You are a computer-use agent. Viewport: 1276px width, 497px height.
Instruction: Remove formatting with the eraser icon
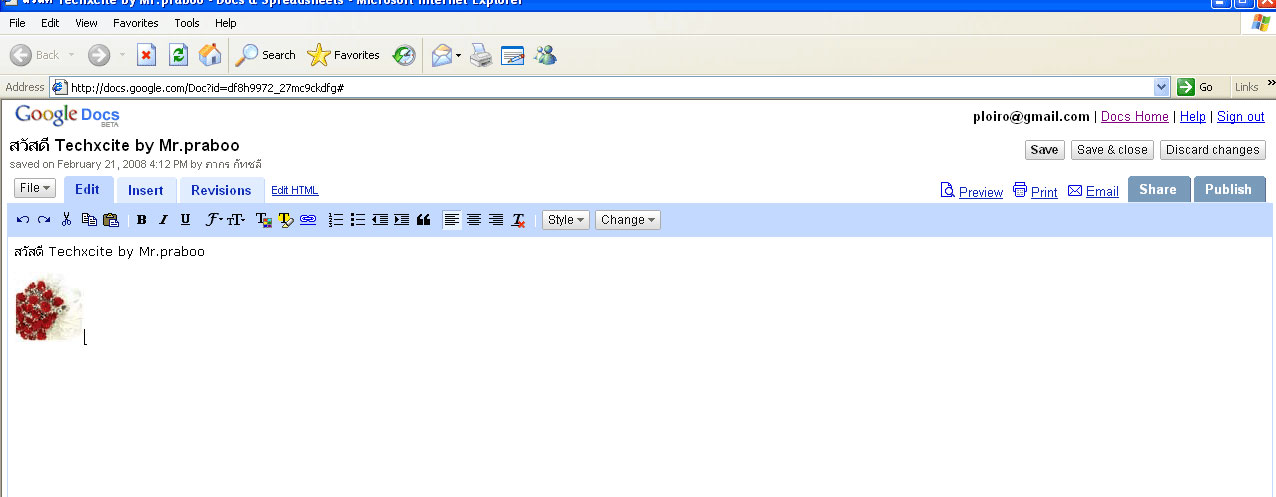coord(518,220)
